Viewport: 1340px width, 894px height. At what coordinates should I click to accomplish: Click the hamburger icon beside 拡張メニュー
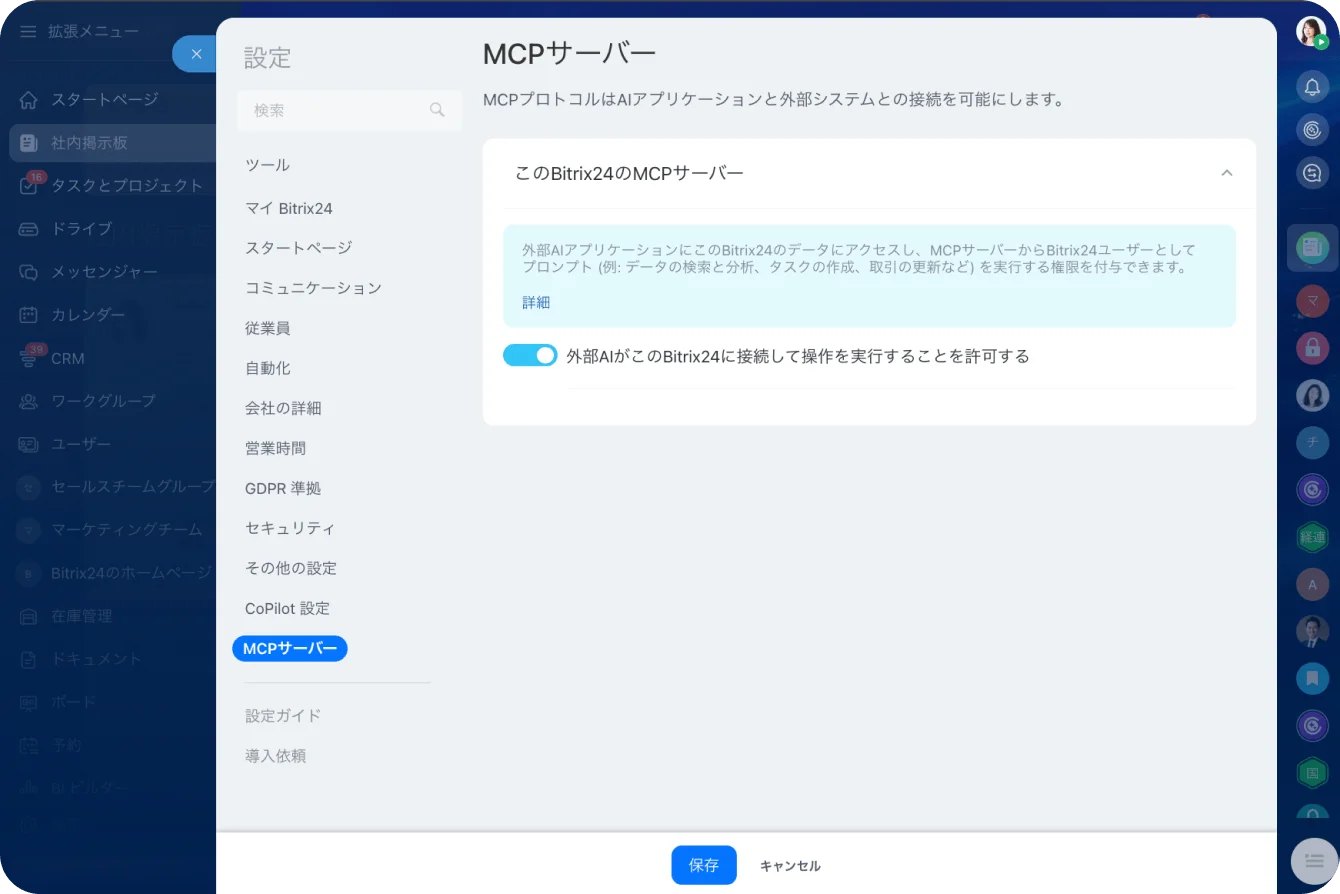tap(28, 32)
